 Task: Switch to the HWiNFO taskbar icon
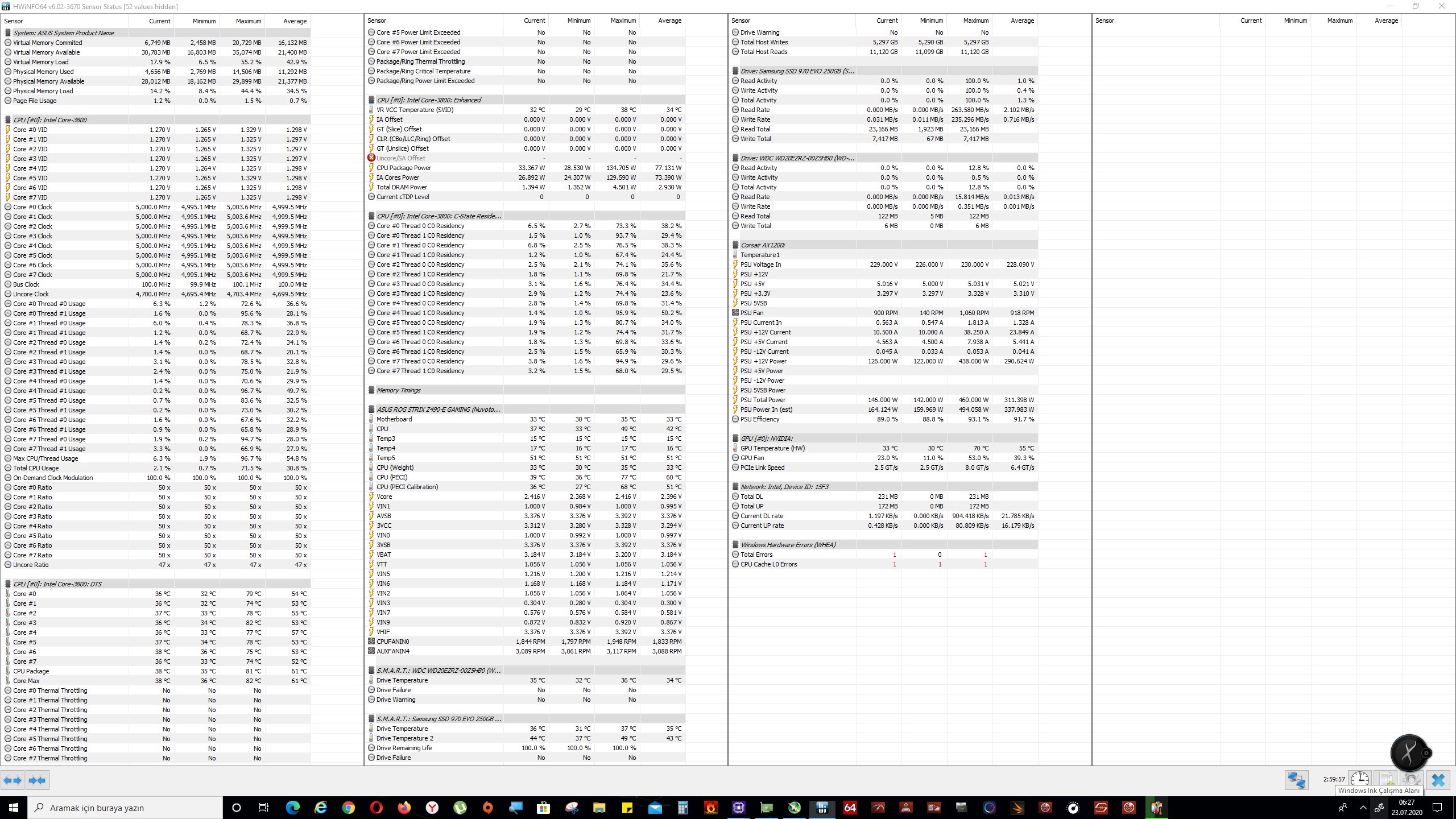pyautogui.click(x=822, y=808)
